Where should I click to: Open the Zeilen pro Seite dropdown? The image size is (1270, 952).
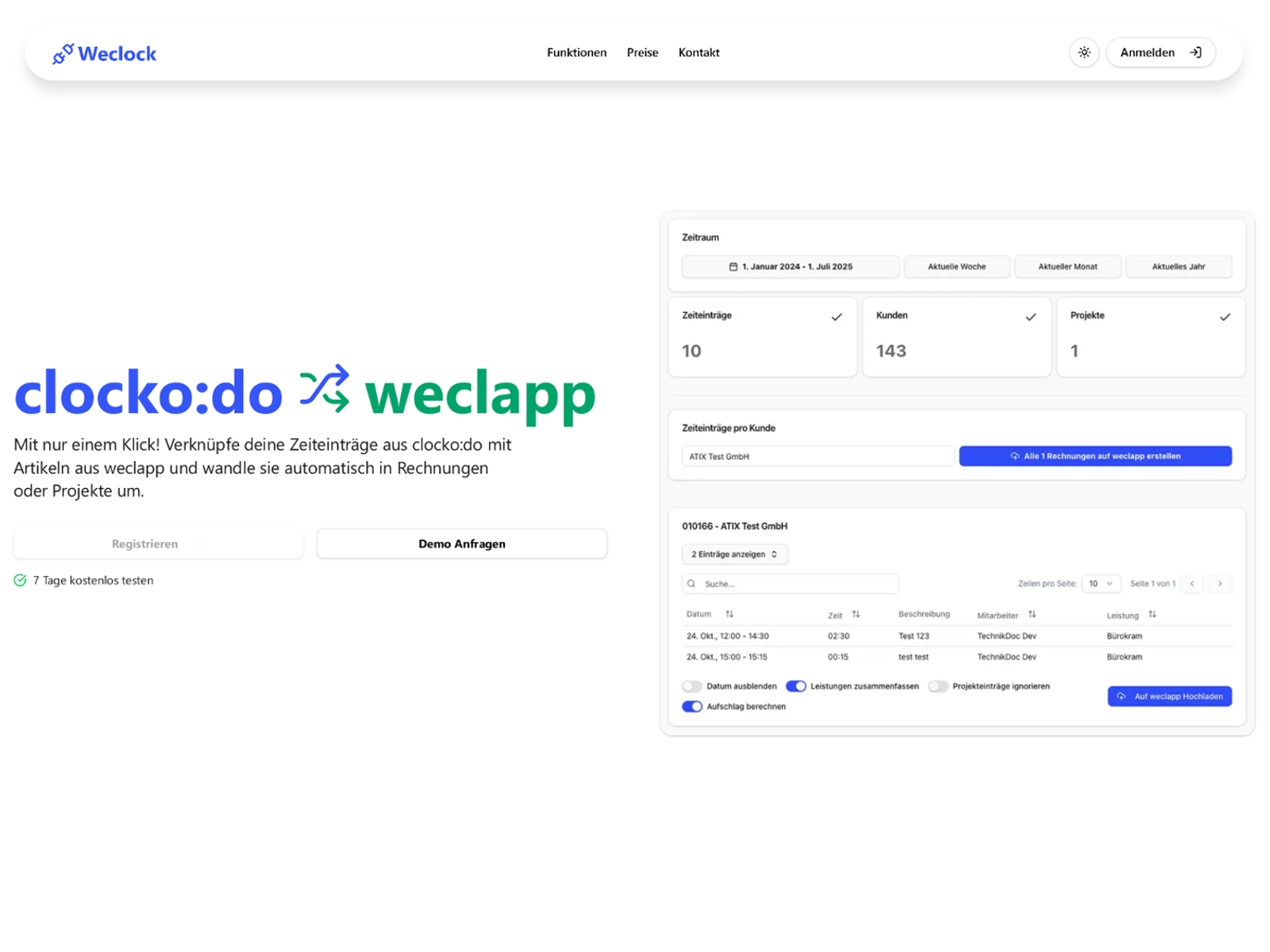click(x=1100, y=584)
